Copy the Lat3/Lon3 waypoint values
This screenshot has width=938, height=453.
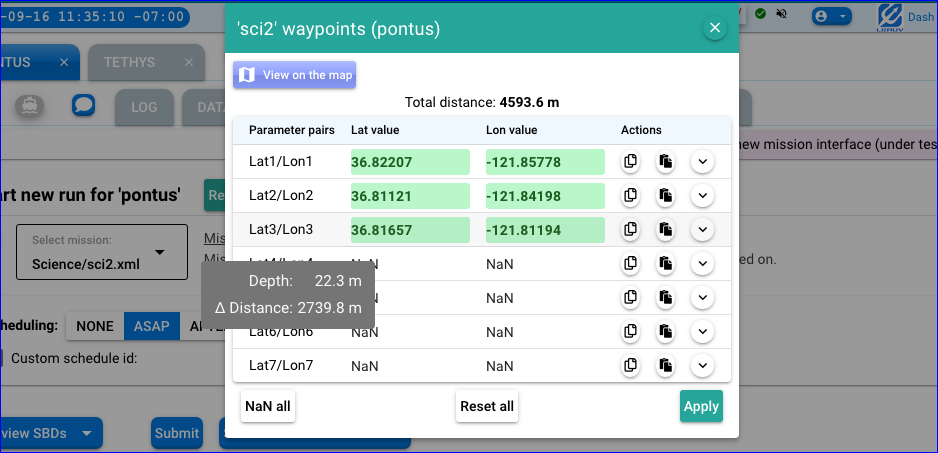click(630, 230)
